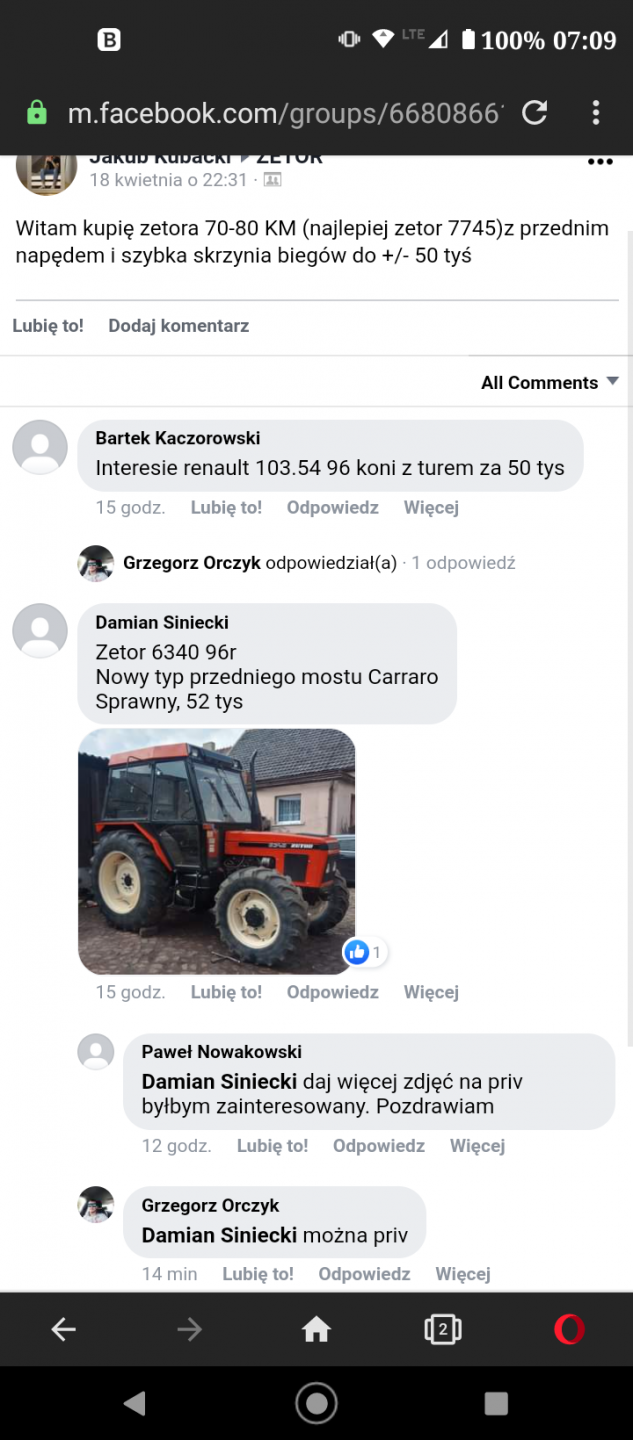This screenshot has width=633, height=1440.
Task: Expand Grzegorz Orczyk's 1 odpowiedź reply thread
Action: point(463,563)
